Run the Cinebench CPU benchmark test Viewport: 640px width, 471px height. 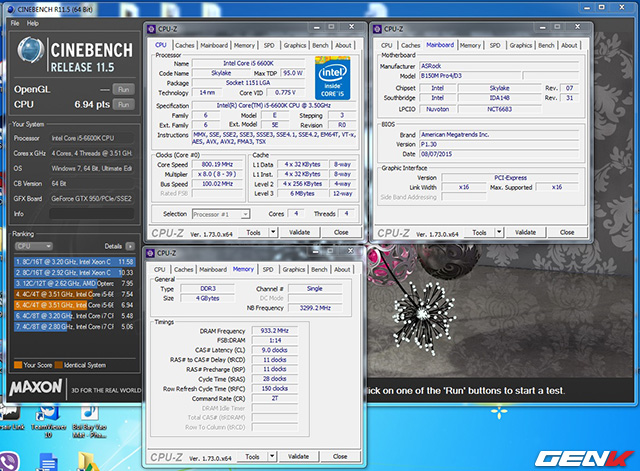coord(122,104)
